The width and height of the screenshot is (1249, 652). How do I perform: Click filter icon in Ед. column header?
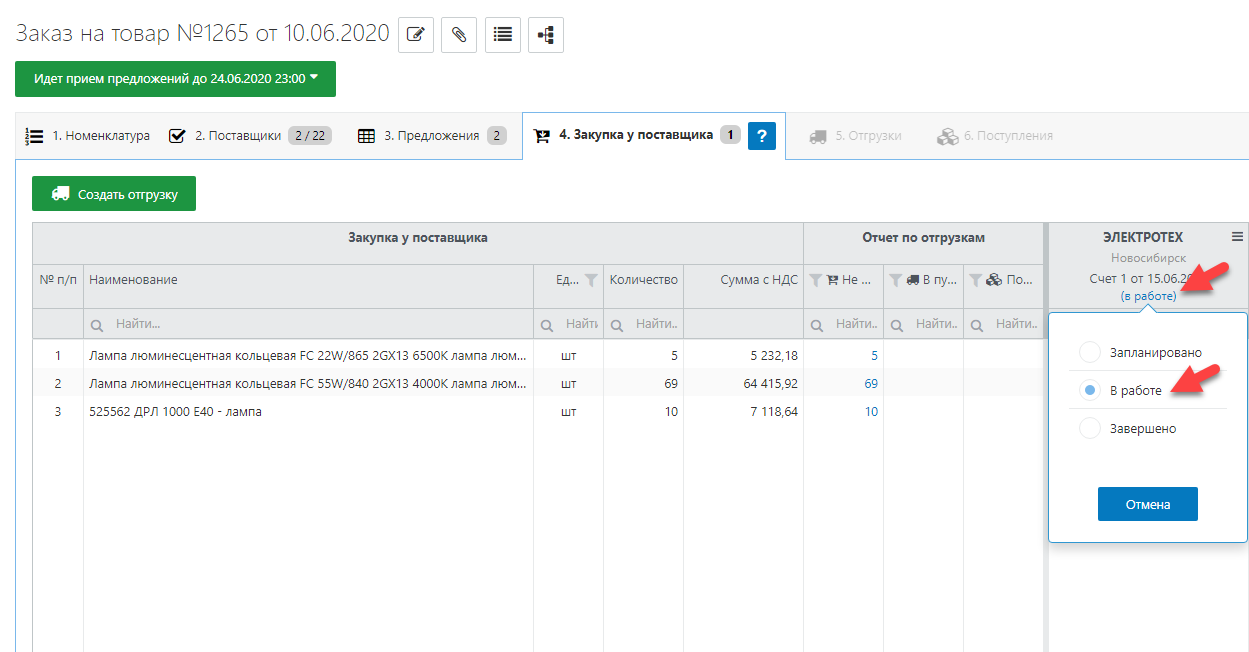pos(591,280)
